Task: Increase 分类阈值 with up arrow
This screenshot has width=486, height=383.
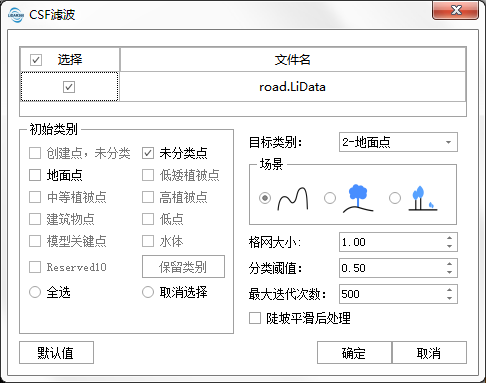Action: click(450, 264)
